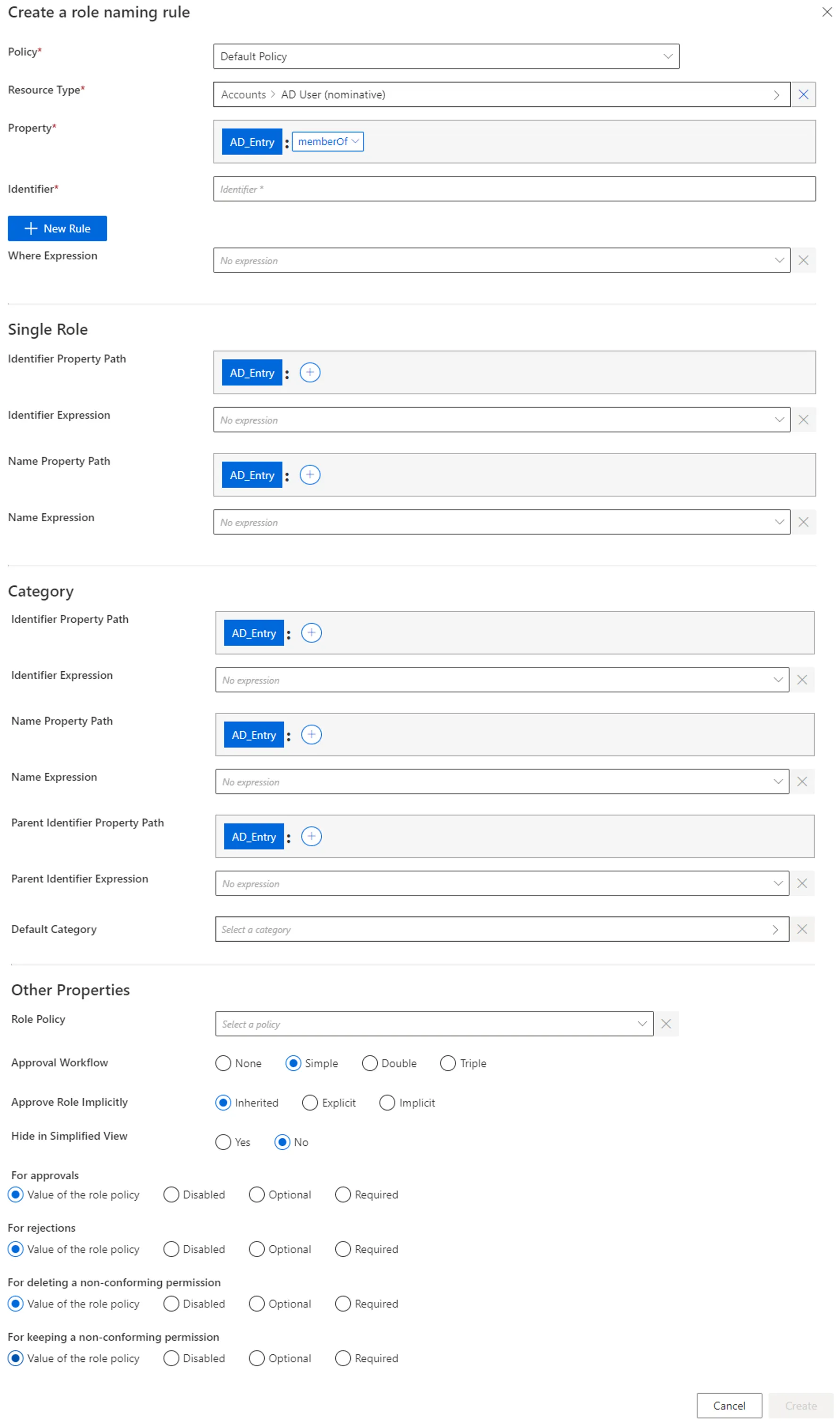This screenshot has height=1427, width=840.
Task: Add property to Single Role Name Property Path
Action: (309, 475)
